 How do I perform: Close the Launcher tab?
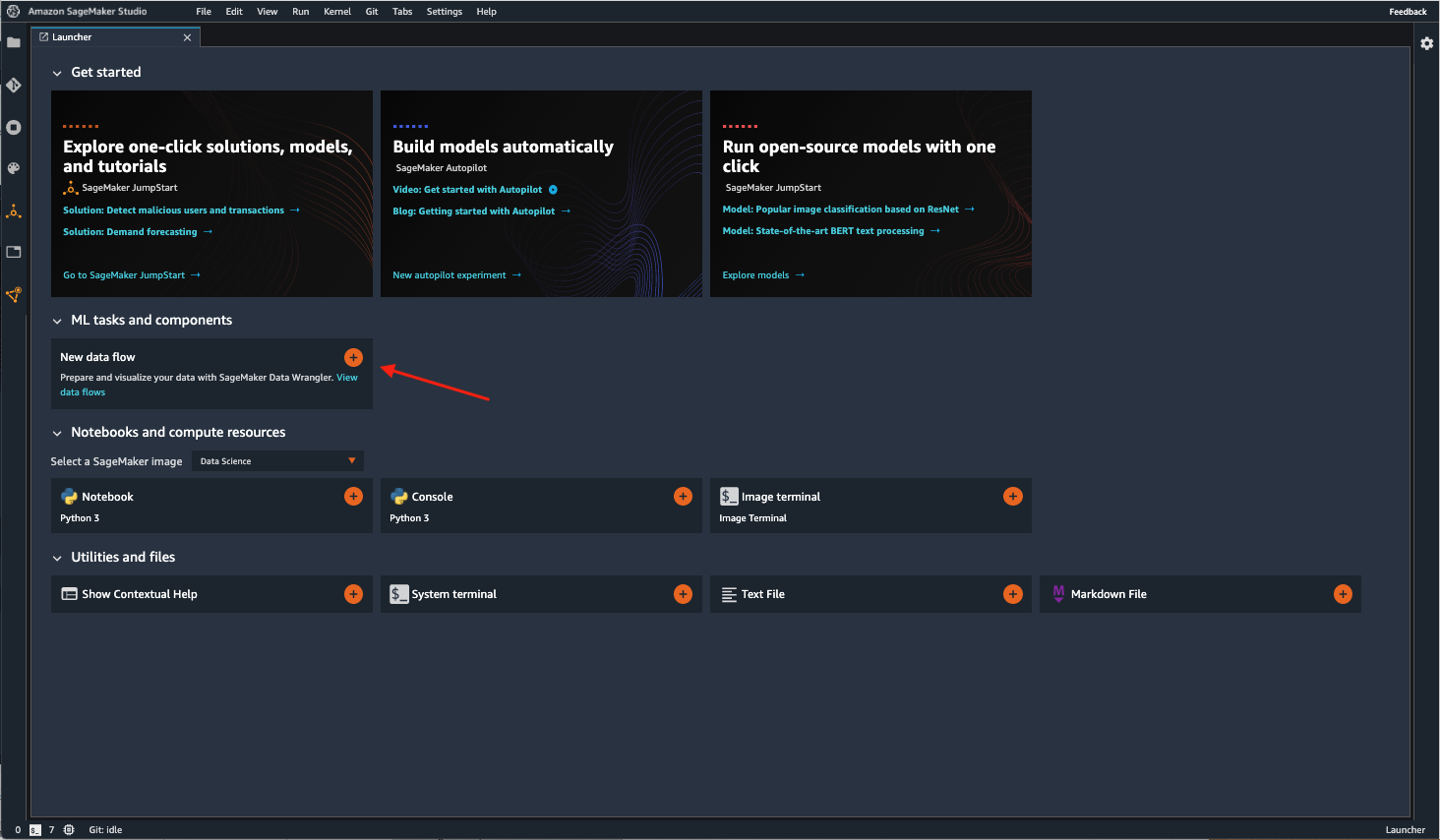coord(187,37)
